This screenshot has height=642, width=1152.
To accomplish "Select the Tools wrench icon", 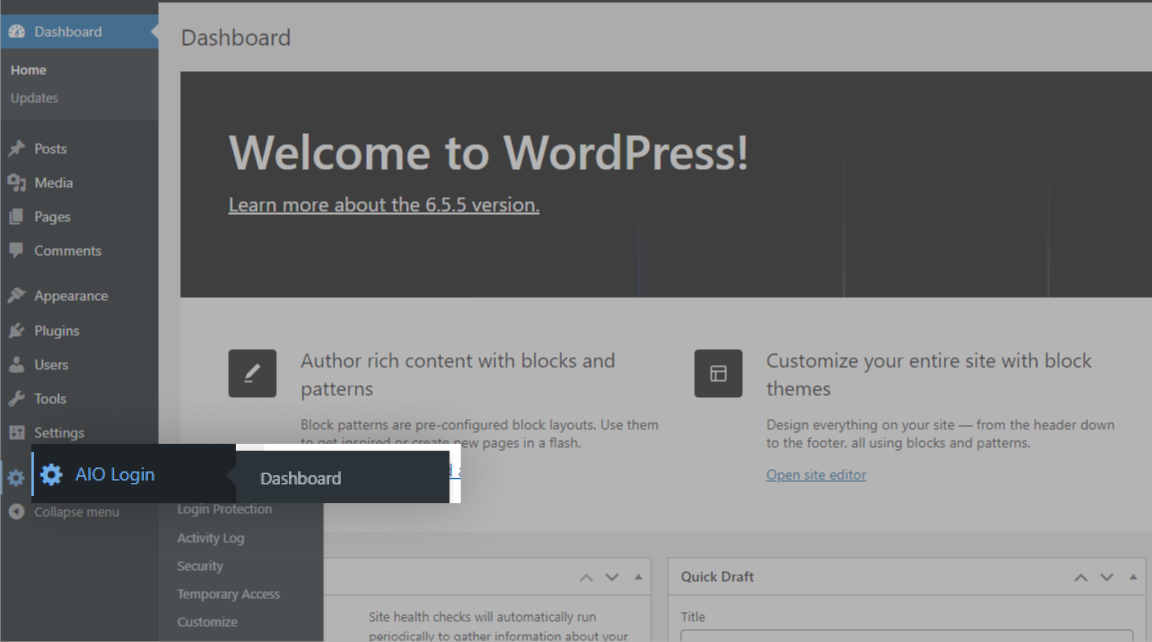I will (x=16, y=399).
